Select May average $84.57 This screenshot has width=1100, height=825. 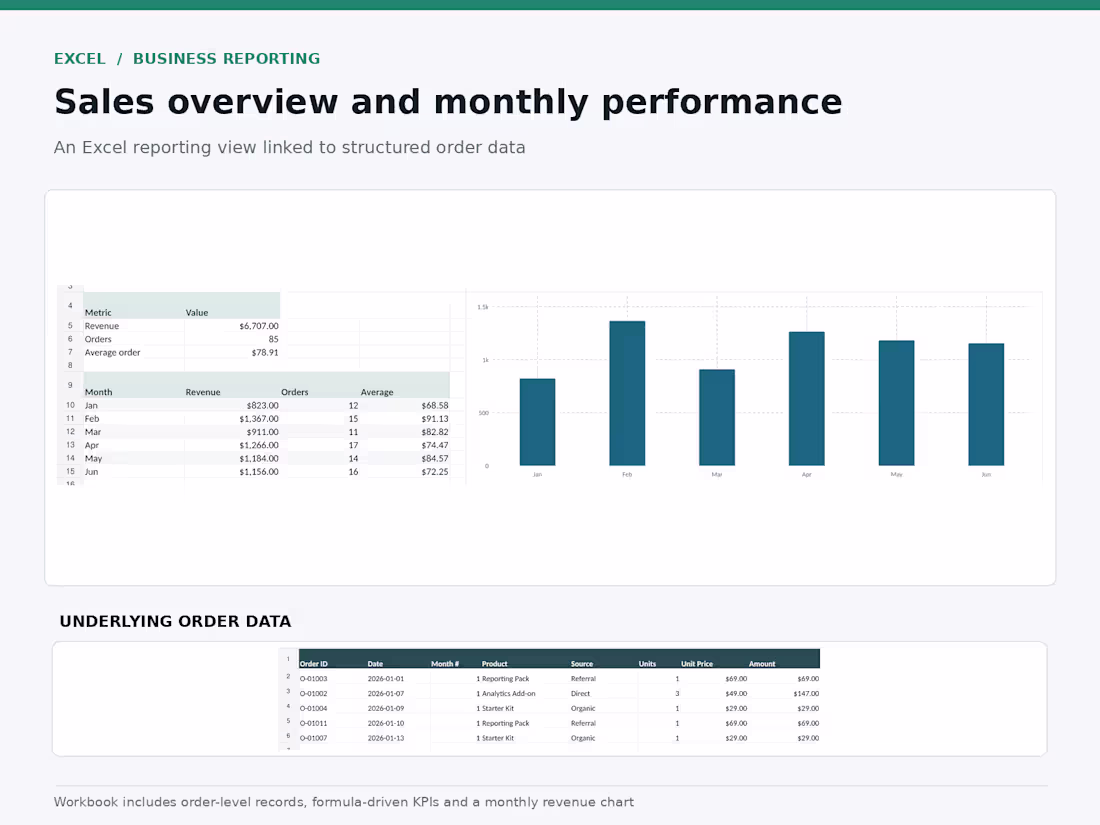(x=405, y=459)
